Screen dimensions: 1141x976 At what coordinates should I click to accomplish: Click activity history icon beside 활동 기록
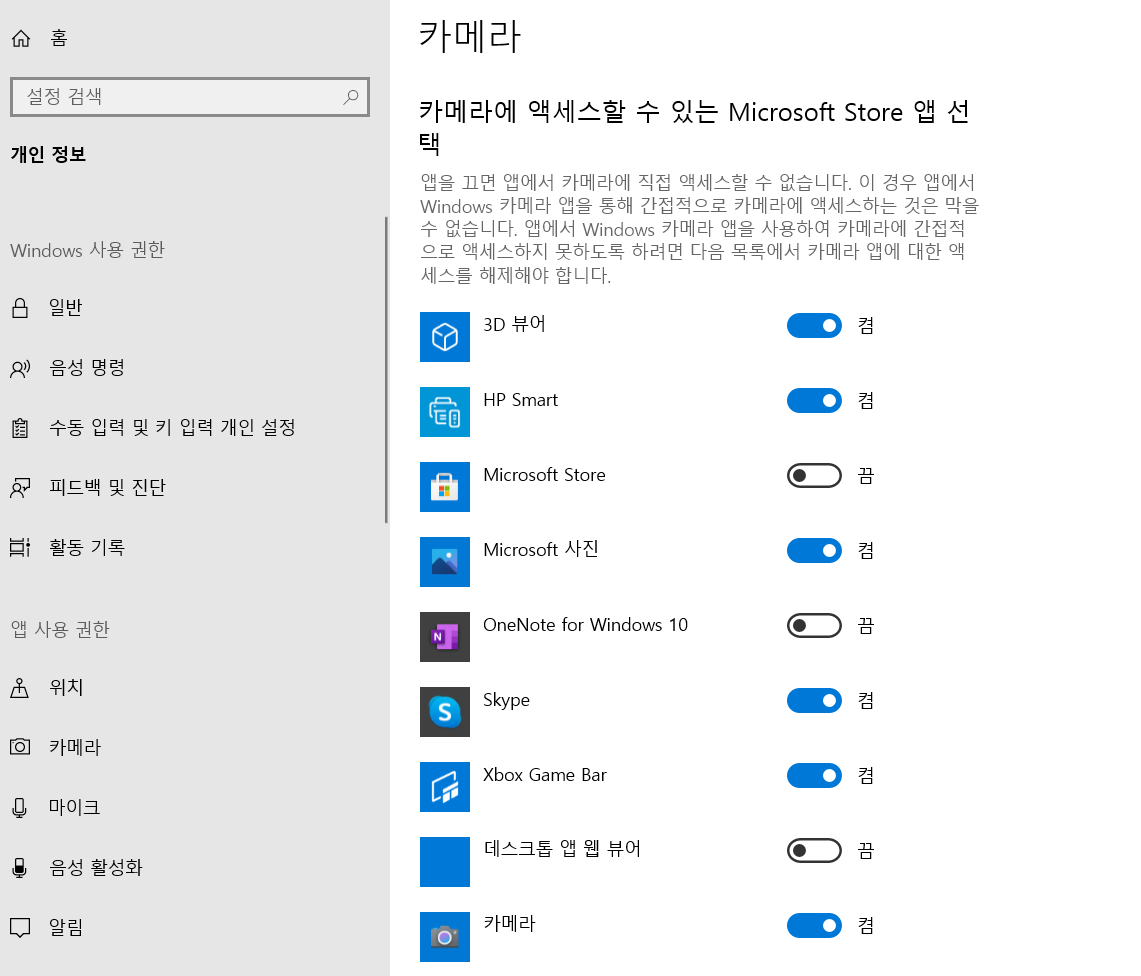(x=20, y=547)
